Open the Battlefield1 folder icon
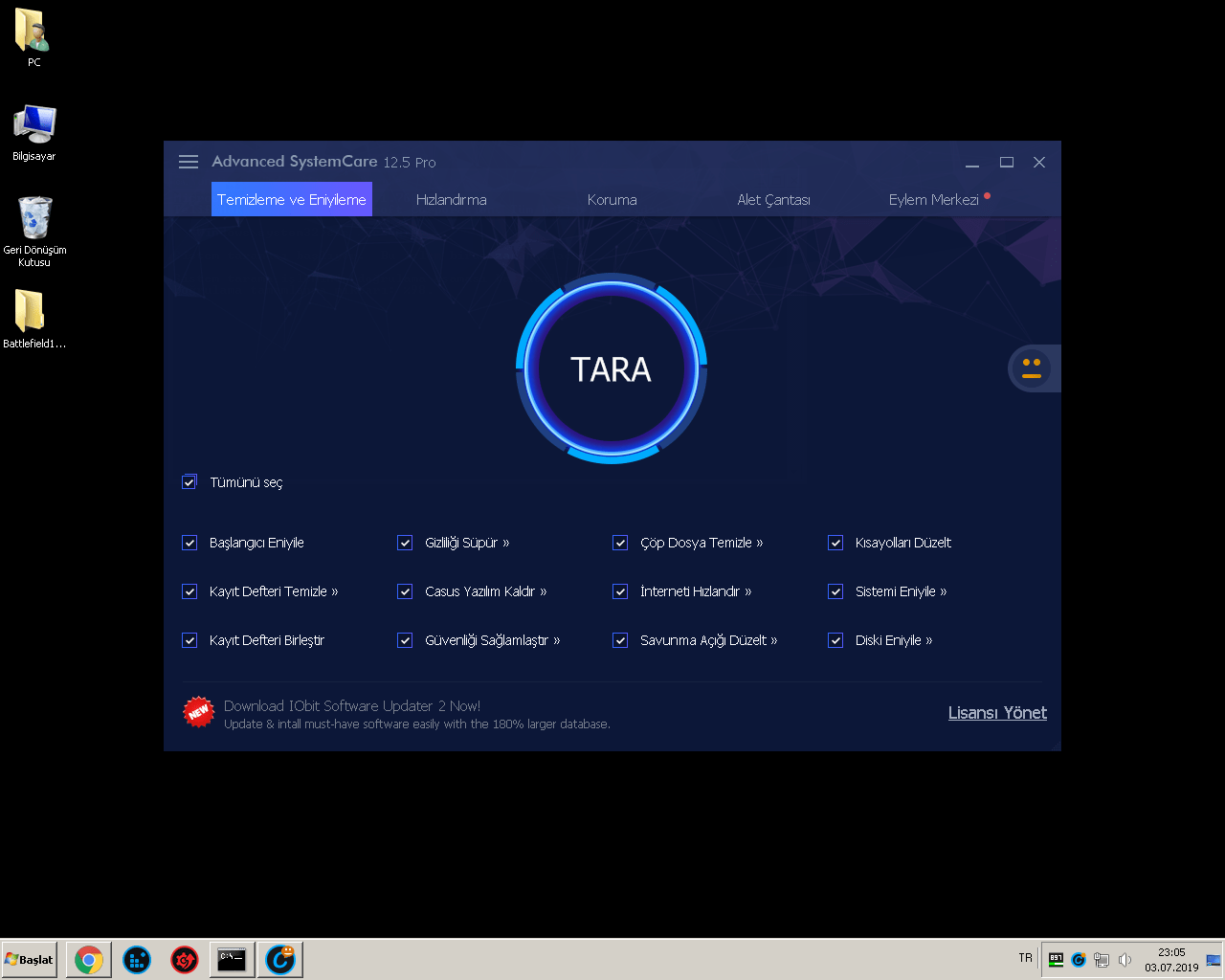The width and height of the screenshot is (1225, 980). click(34, 320)
